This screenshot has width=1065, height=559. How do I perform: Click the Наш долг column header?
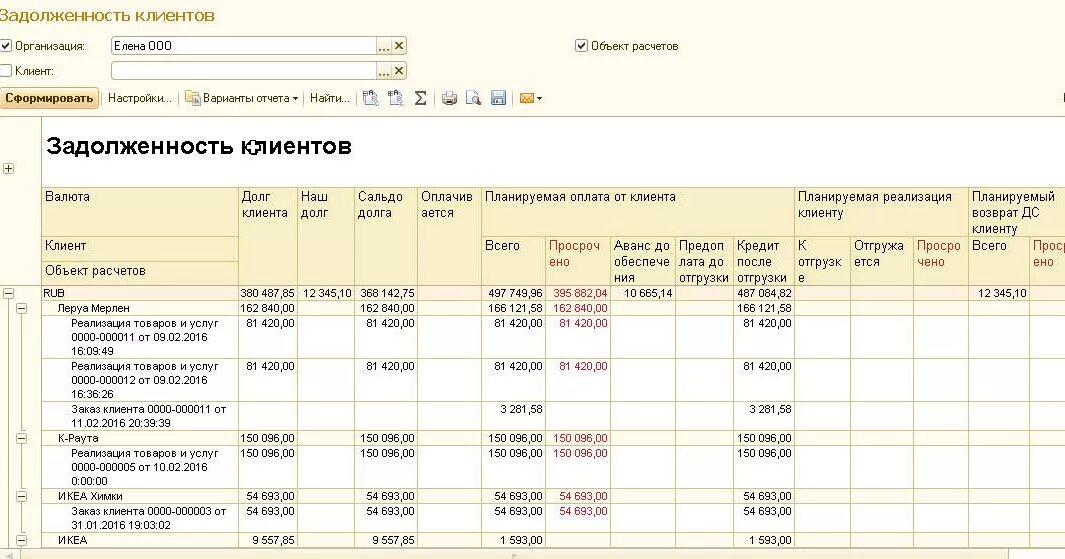326,236
